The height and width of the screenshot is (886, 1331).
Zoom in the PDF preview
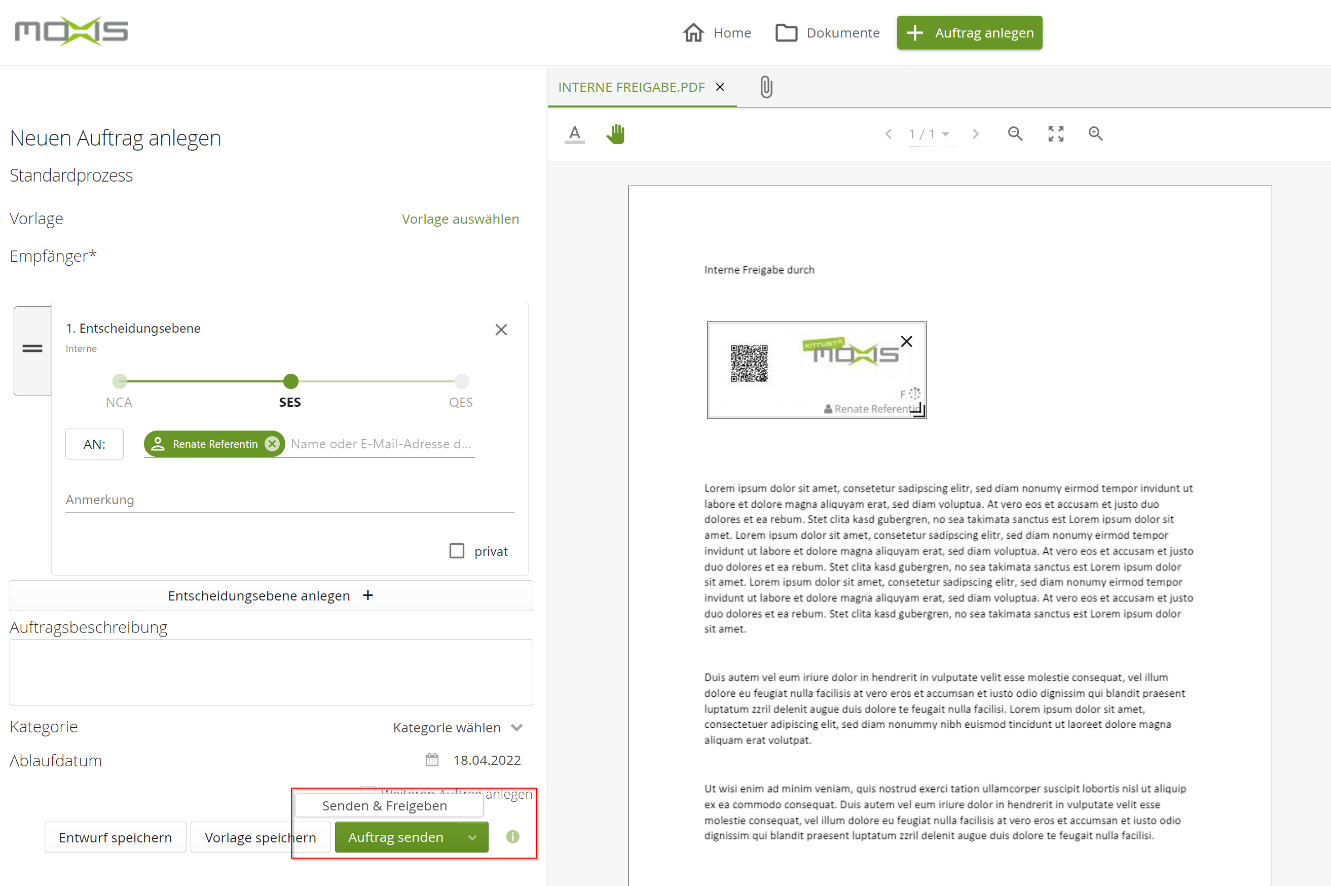point(1095,134)
